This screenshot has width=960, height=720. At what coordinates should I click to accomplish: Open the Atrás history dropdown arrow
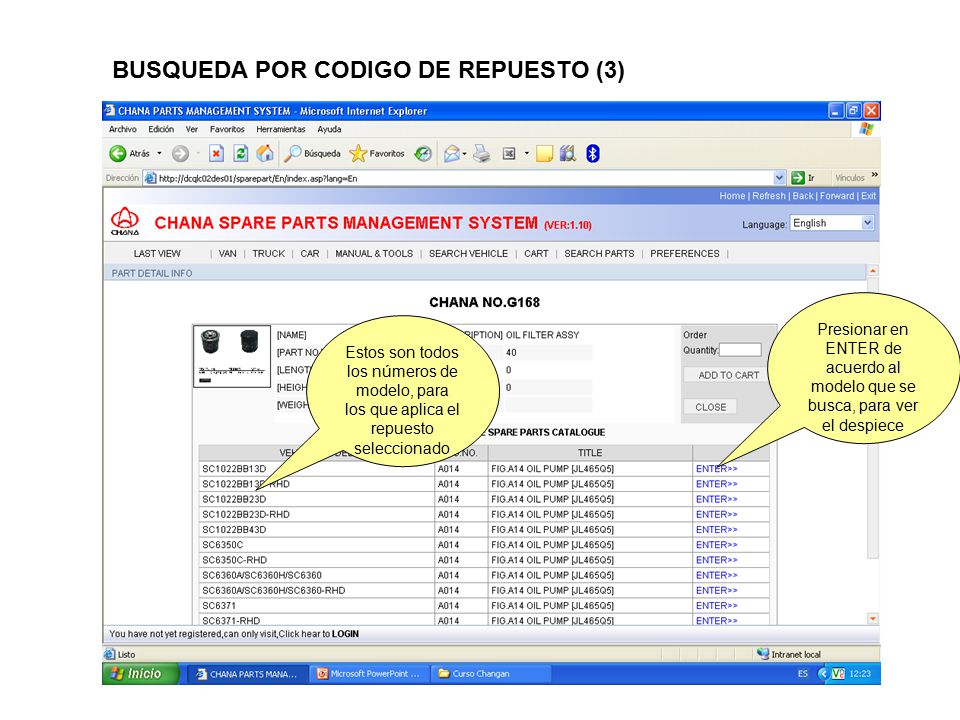tap(159, 153)
